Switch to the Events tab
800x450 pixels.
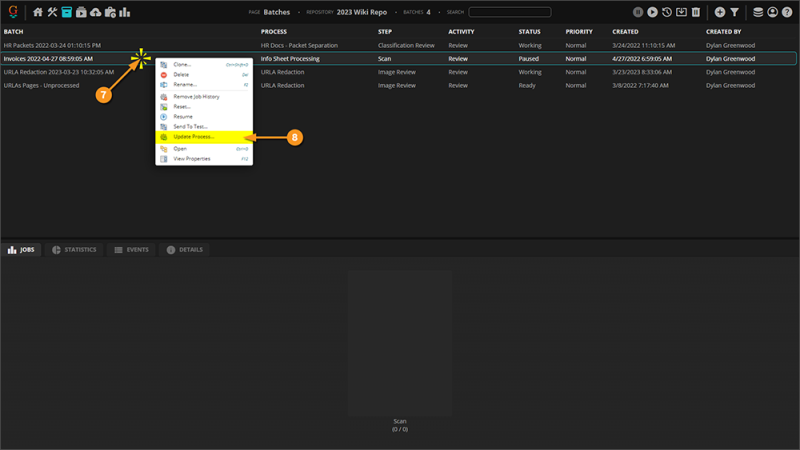pyautogui.click(x=132, y=249)
